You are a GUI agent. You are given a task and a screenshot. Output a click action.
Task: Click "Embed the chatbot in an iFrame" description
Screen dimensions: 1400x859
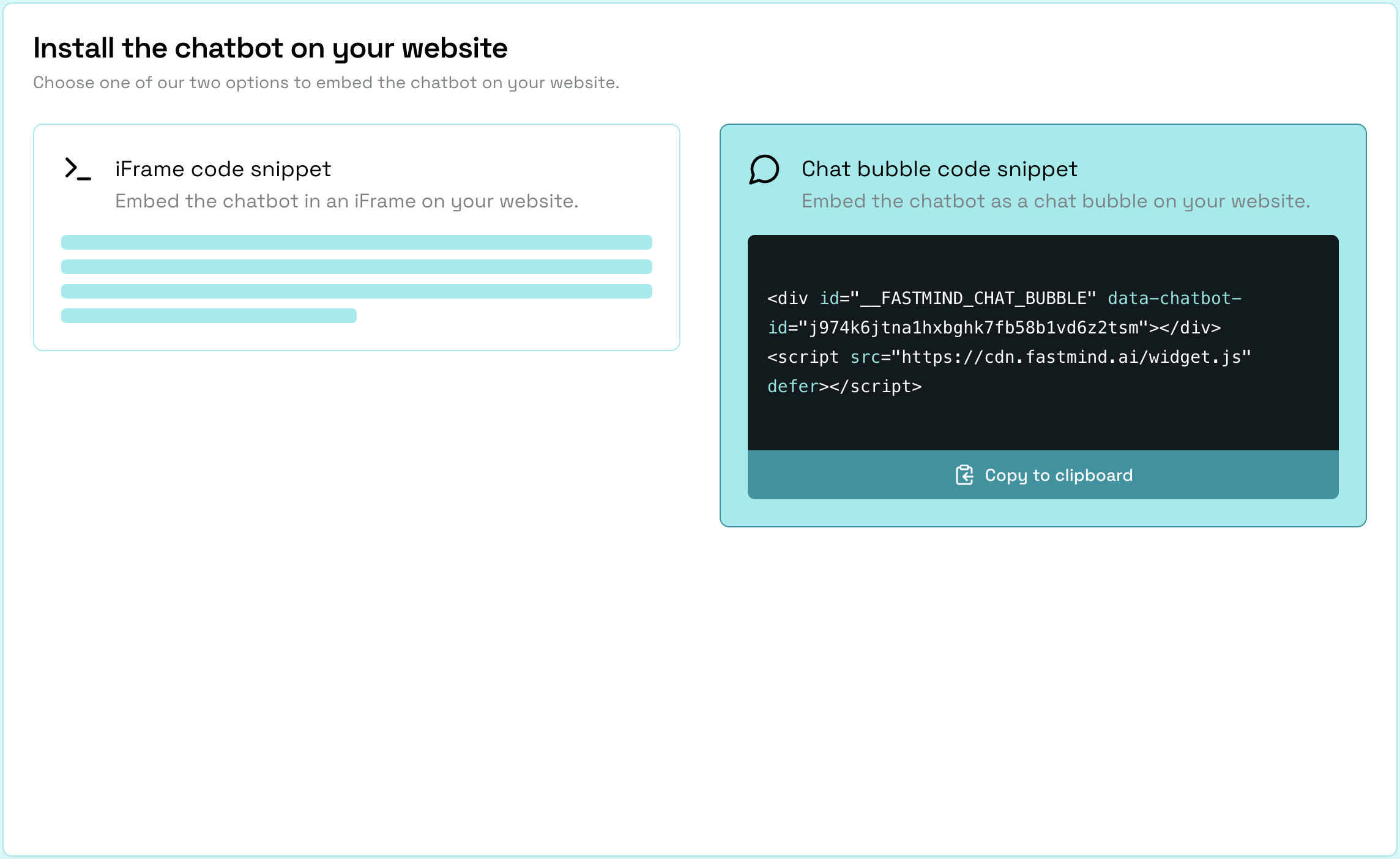click(347, 201)
